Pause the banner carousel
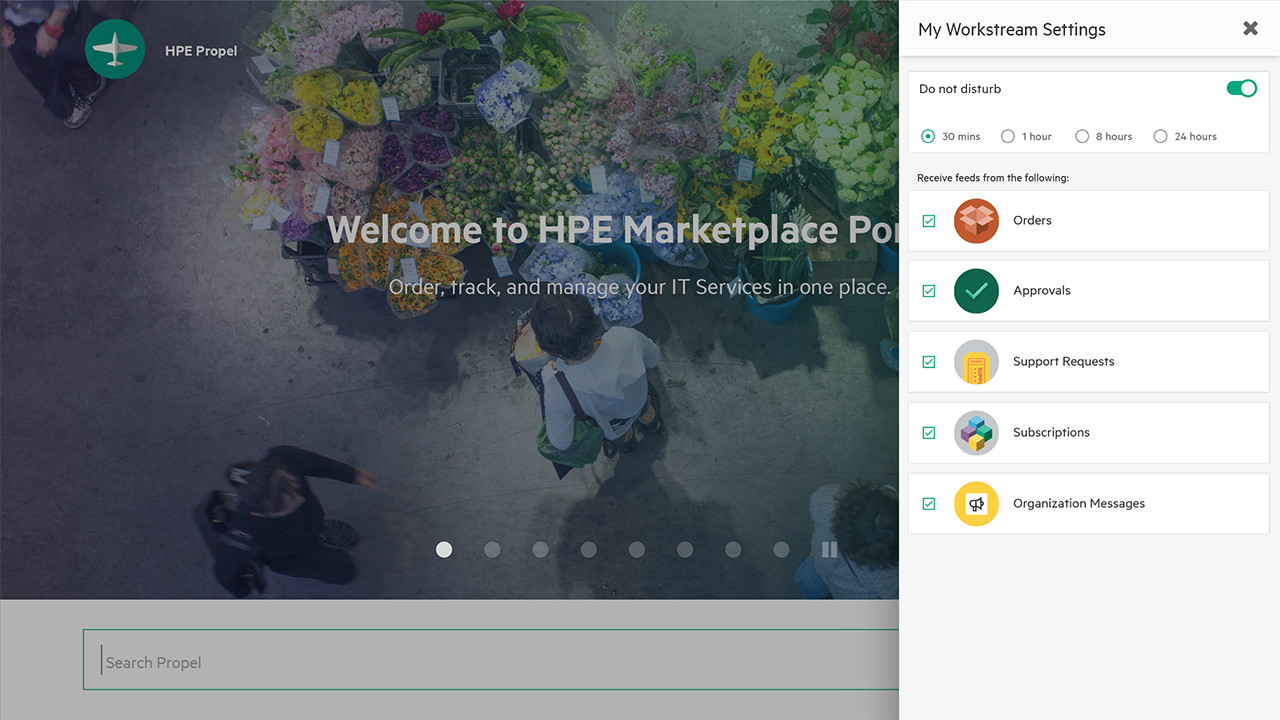The image size is (1280, 720). pyautogui.click(x=829, y=549)
